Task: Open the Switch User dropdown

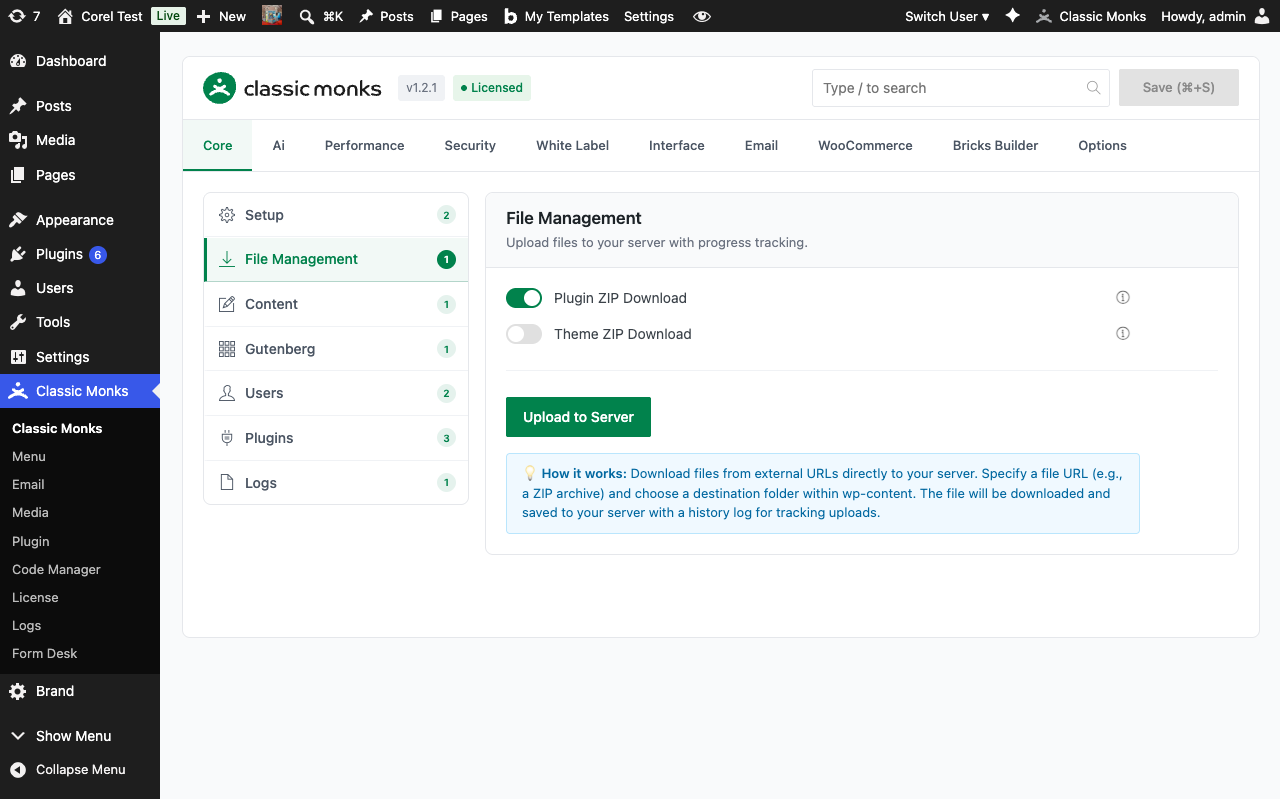Action: pyautogui.click(x=947, y=16)
